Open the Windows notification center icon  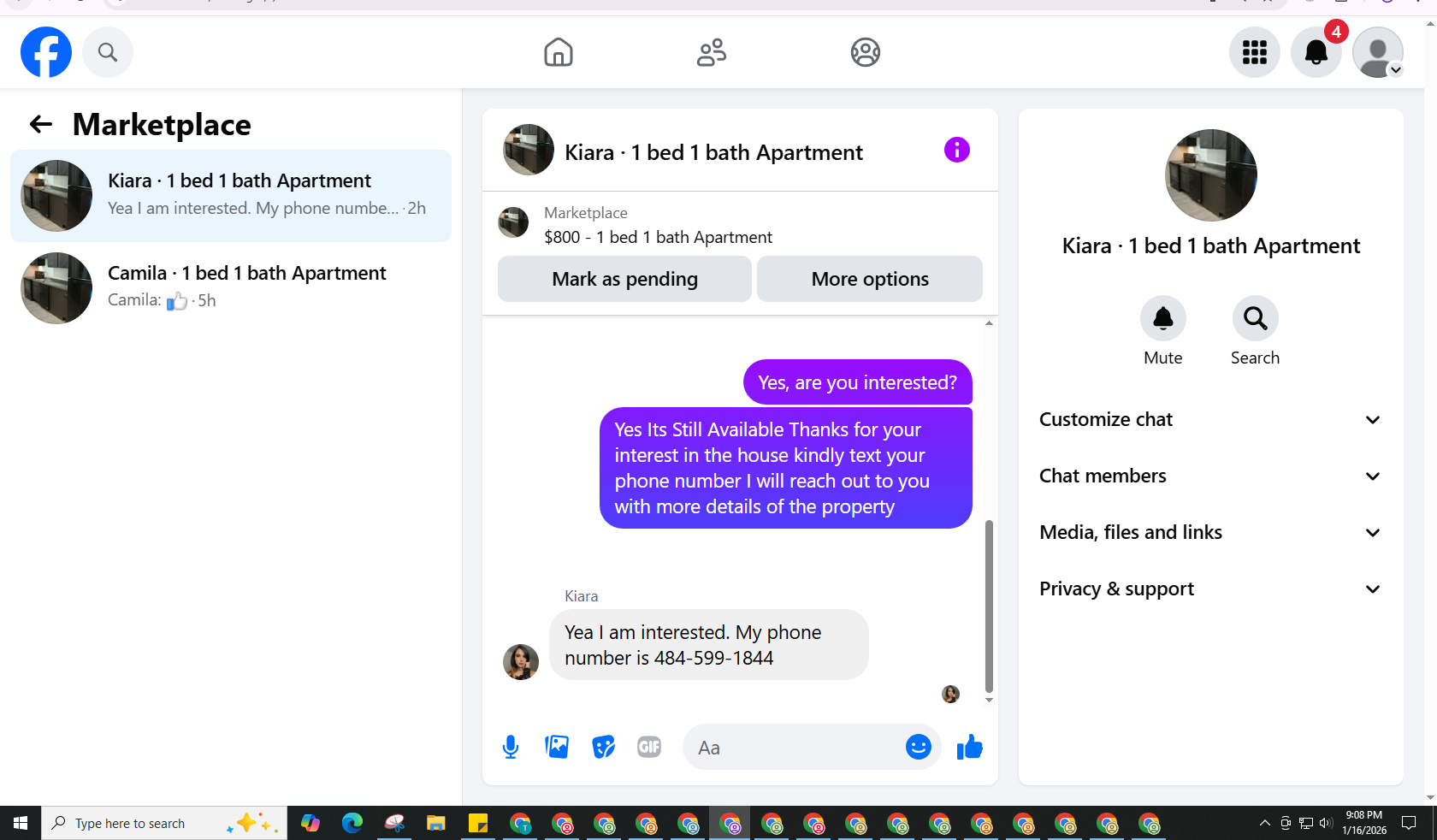click(x=1409, y=823)
